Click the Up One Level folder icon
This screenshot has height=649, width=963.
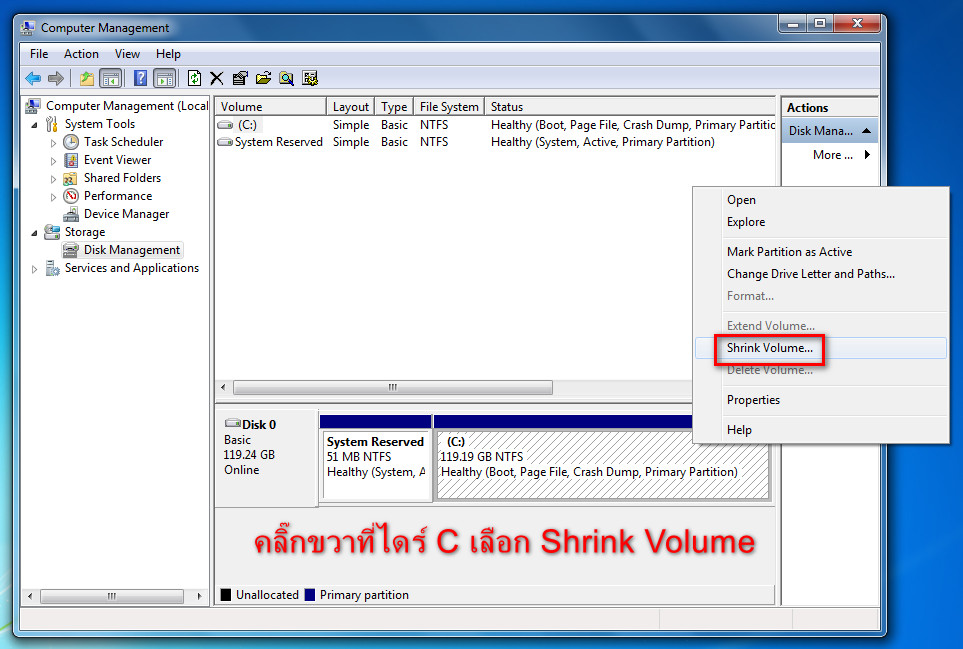tap(87, 79)
